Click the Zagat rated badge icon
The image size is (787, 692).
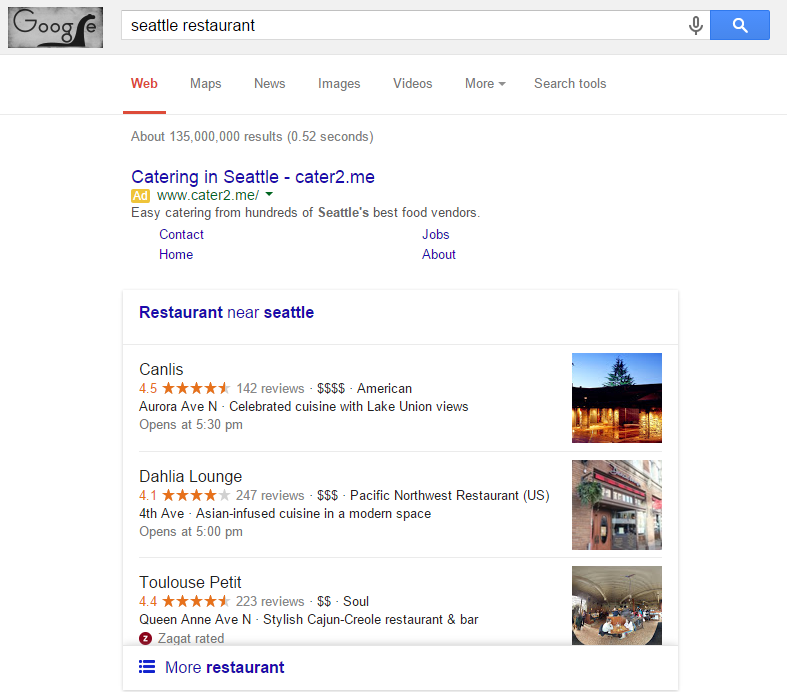[x=145, y=638]
